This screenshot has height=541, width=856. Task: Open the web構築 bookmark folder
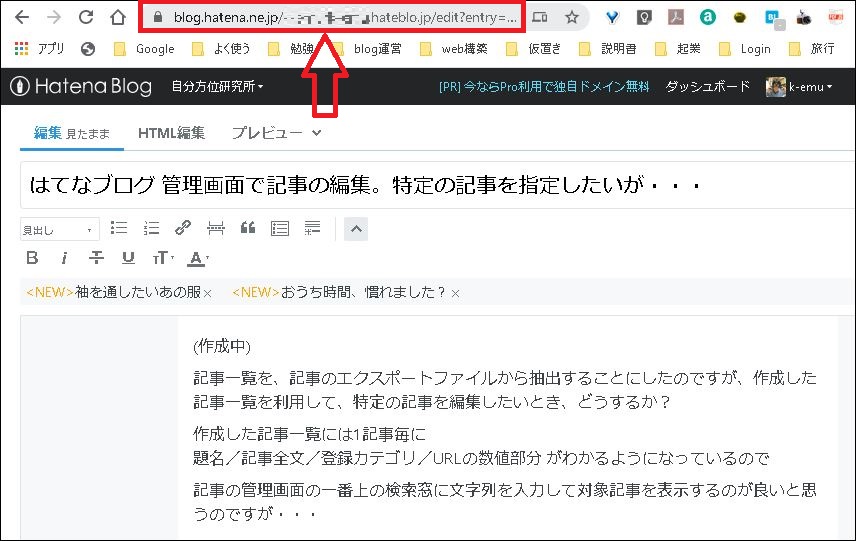(454, 49)
